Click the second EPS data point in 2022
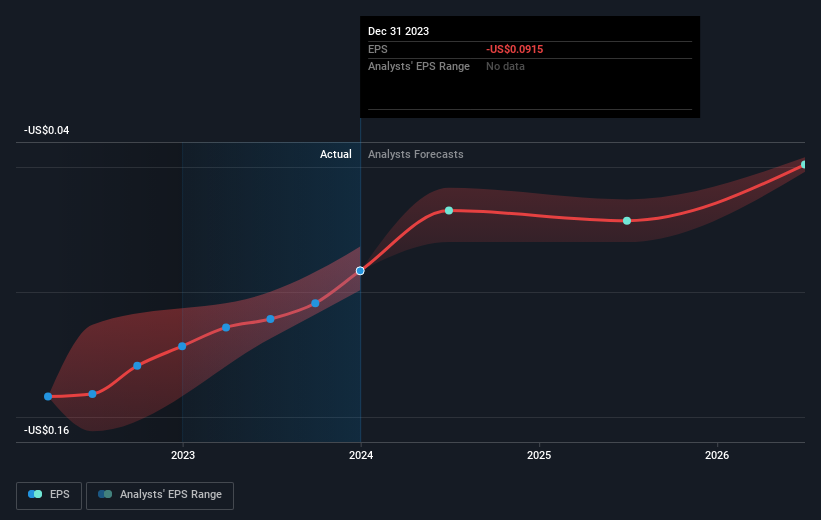The width and height of the screenshot is (821, 520). [92, 394]
